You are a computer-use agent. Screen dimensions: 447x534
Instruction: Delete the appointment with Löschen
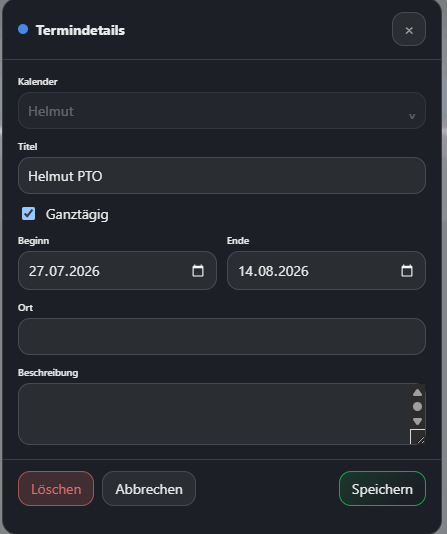(x=56, y=489)
